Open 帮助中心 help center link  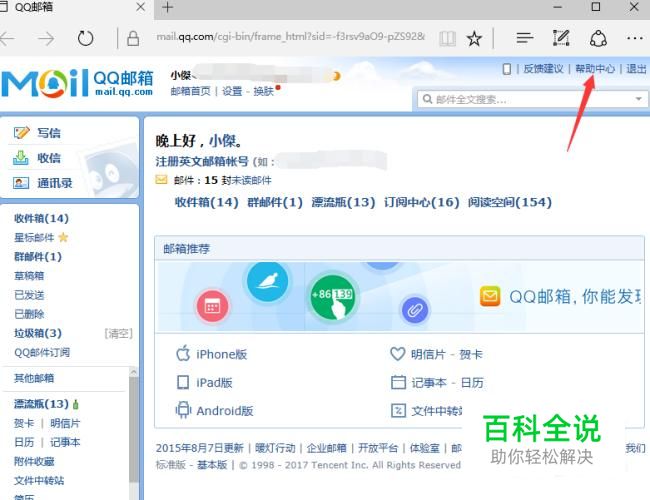coord(594,69)
